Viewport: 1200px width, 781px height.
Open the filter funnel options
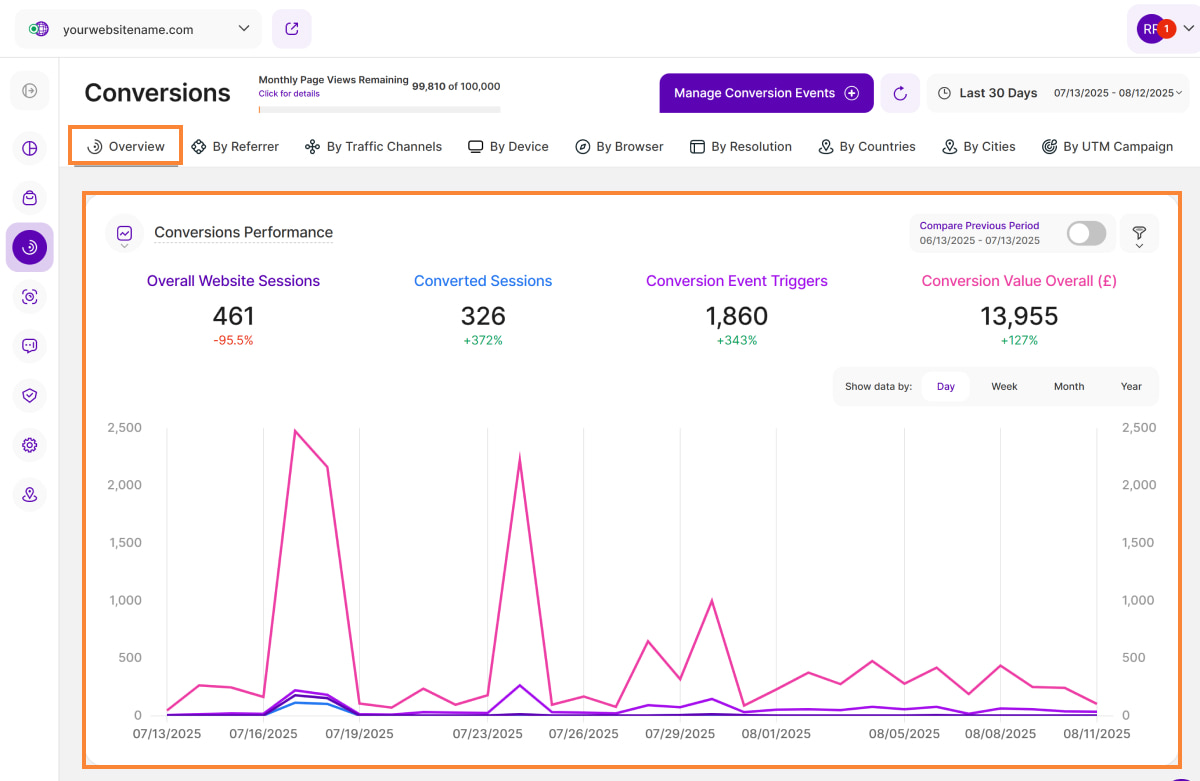(x=1139, y=234)
